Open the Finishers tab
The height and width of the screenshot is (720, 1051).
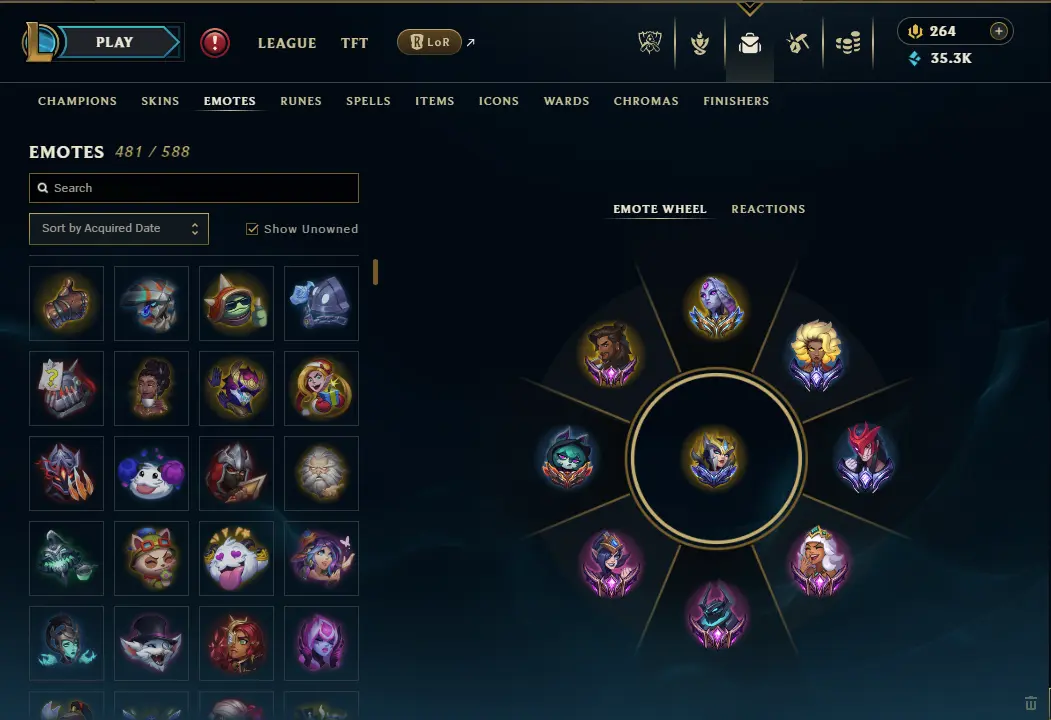tap(735, 101)
